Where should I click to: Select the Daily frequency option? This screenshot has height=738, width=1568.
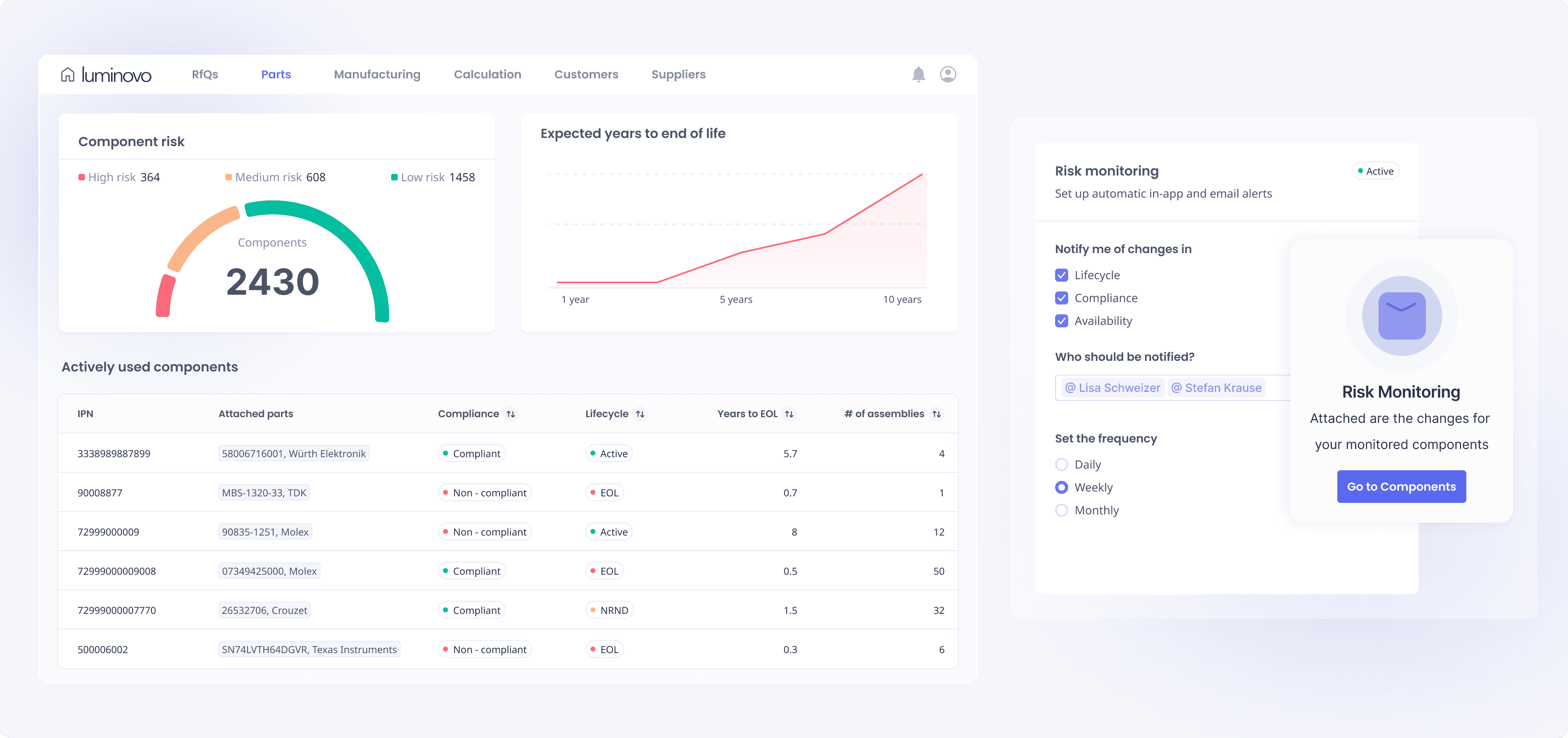tap(1061, 465)
